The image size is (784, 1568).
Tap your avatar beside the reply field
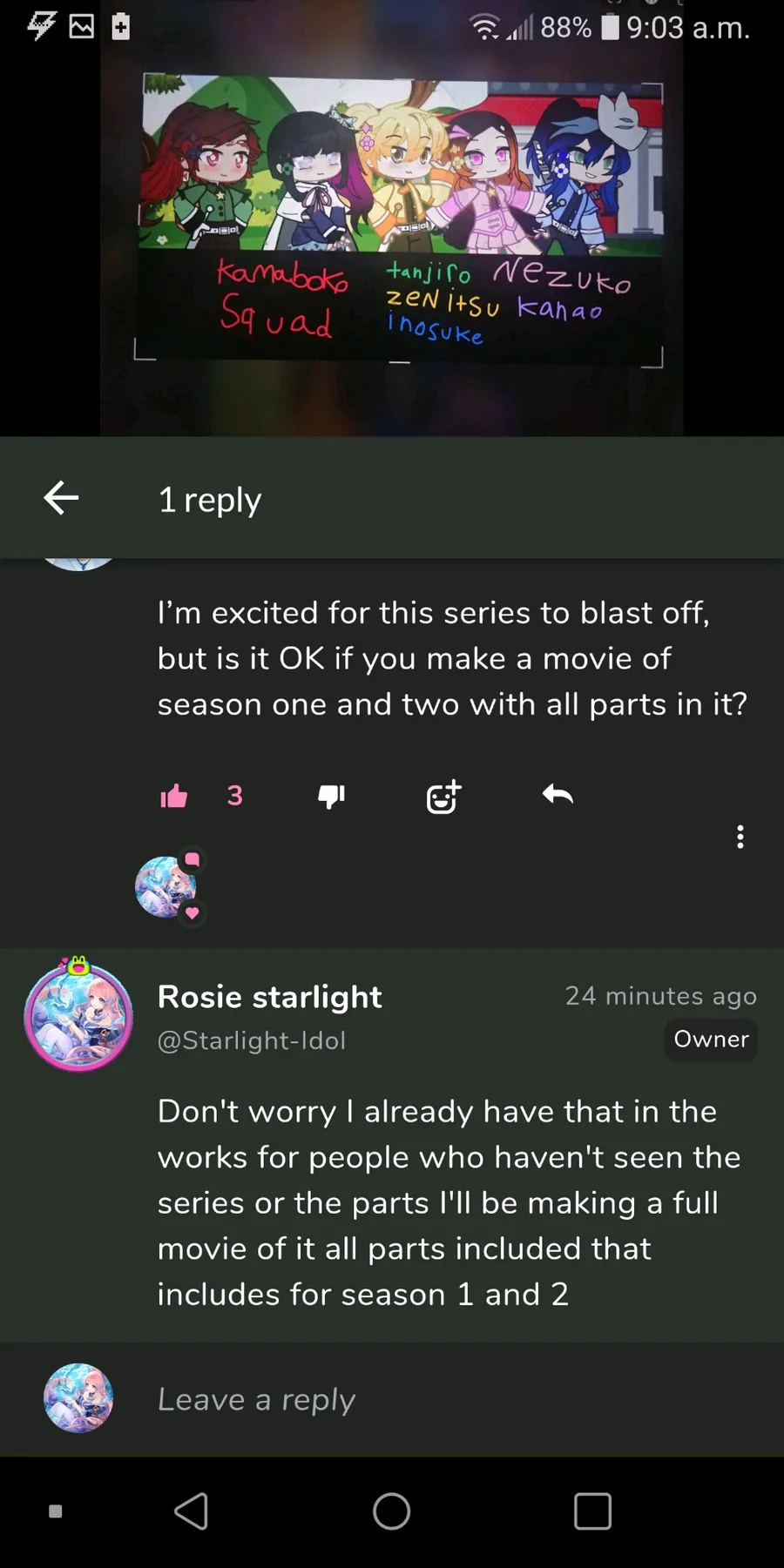[78, 1398]
